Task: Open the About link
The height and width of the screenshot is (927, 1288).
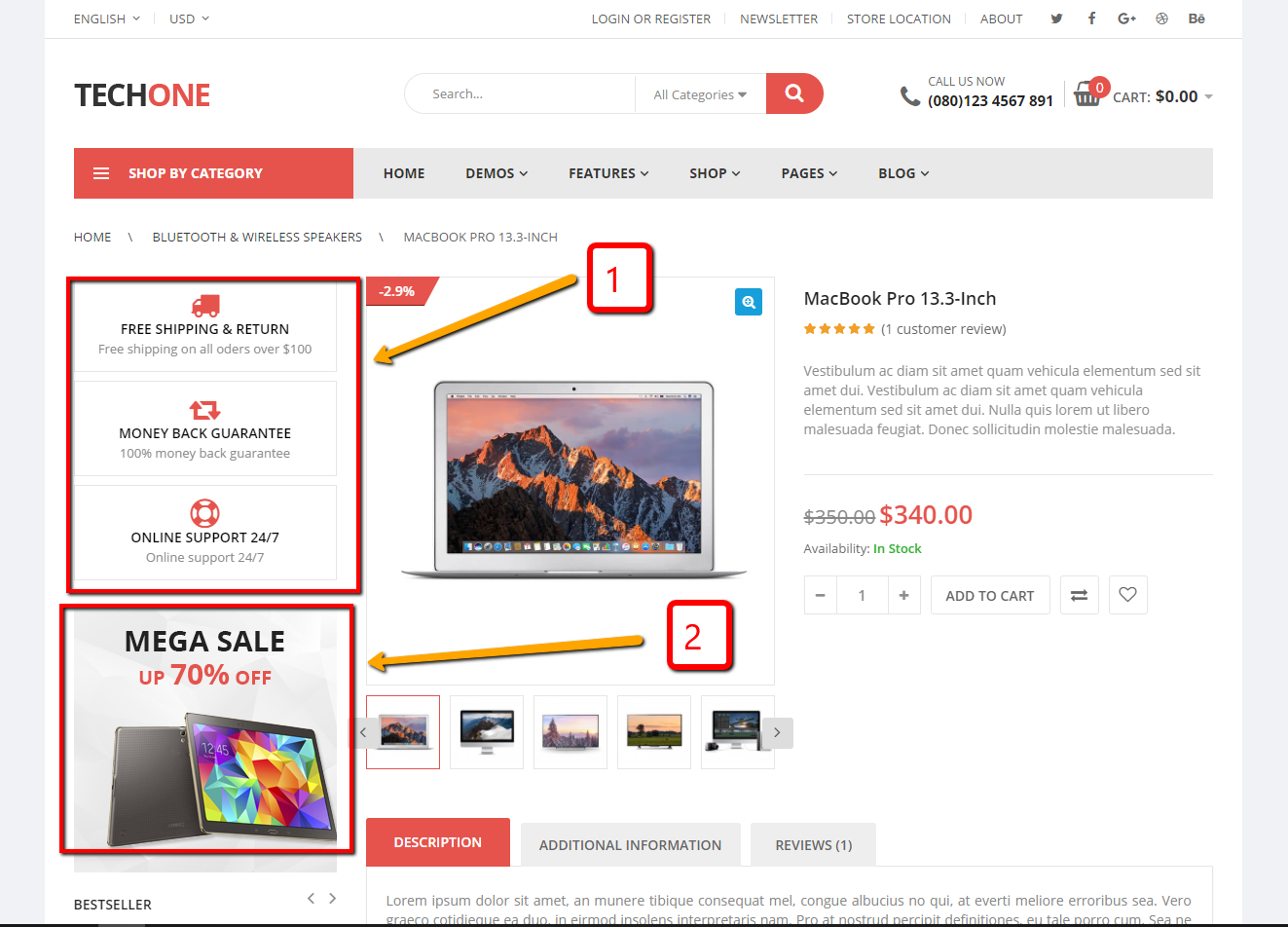Action: pyautogui.click(x=1001, y=19)
